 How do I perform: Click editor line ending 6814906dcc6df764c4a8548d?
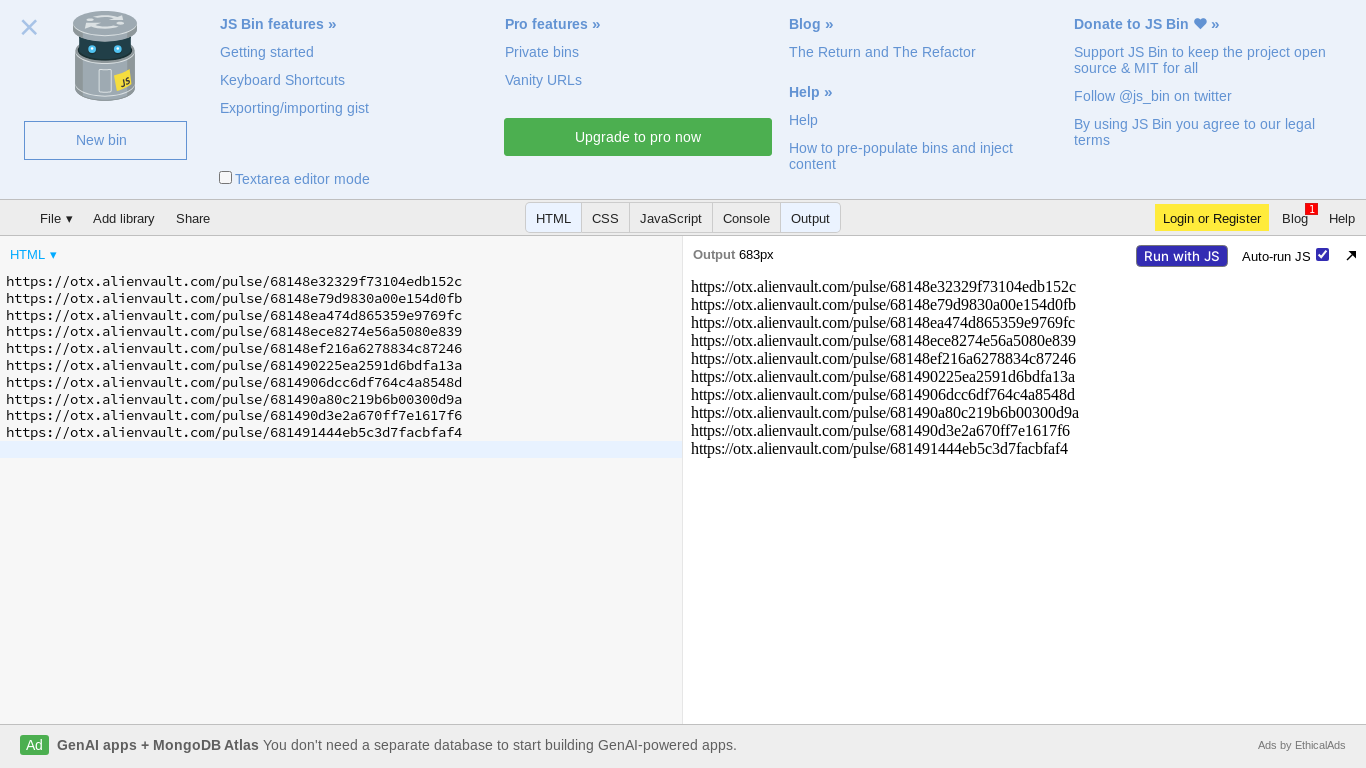click(x=234, y=382)
